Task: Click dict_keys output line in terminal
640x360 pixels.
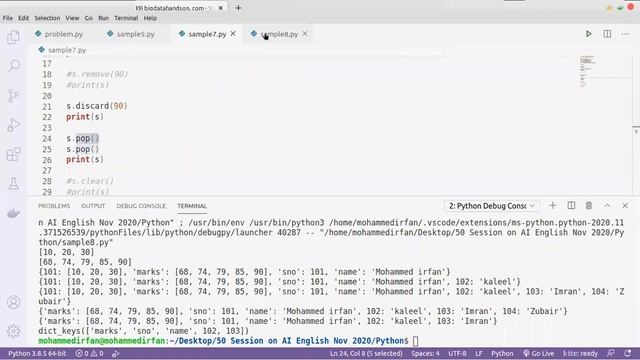Action: pos(143,331)
